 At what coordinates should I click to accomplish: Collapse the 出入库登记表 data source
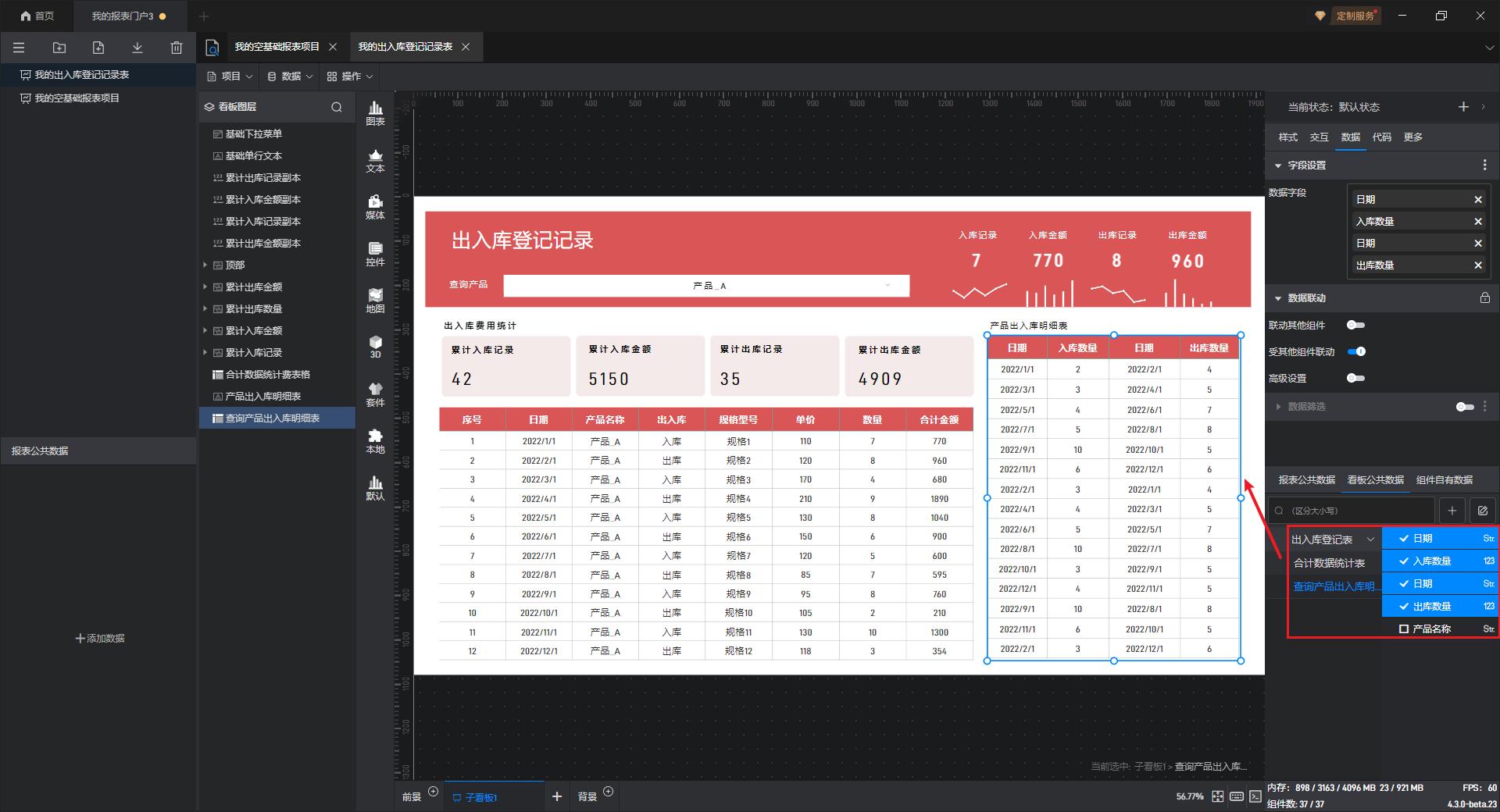click(x=1370, y=540)
